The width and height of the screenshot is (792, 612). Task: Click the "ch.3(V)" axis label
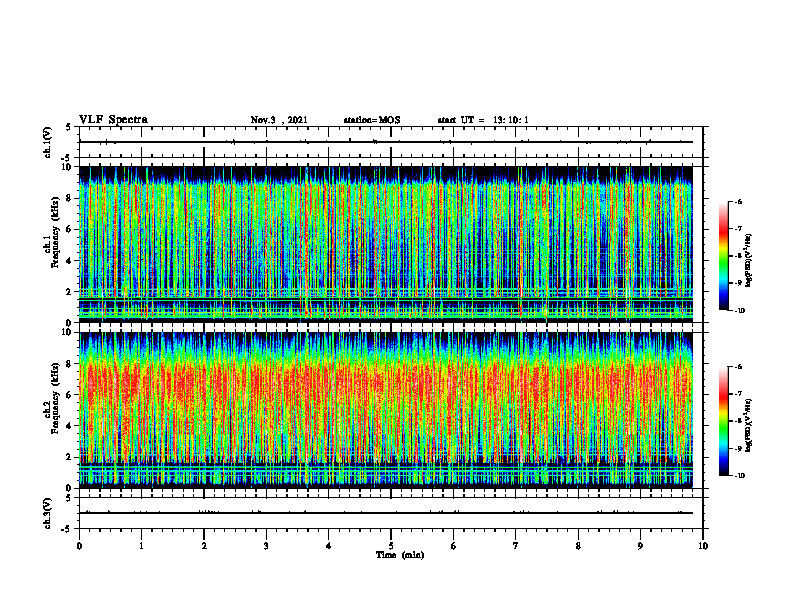tap(47, 513)
